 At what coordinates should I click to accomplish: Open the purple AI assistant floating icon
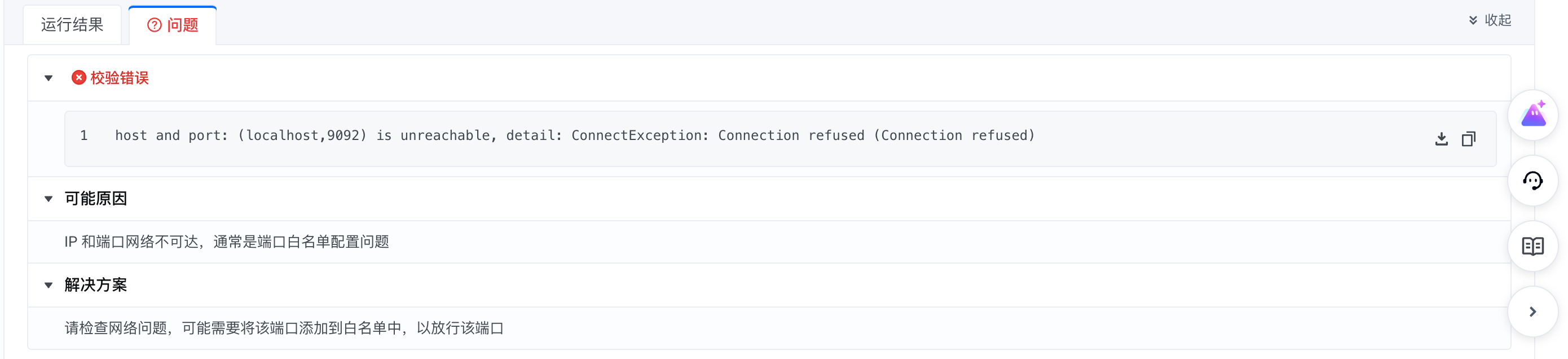pyautogui.click(x=1532, y=115)
